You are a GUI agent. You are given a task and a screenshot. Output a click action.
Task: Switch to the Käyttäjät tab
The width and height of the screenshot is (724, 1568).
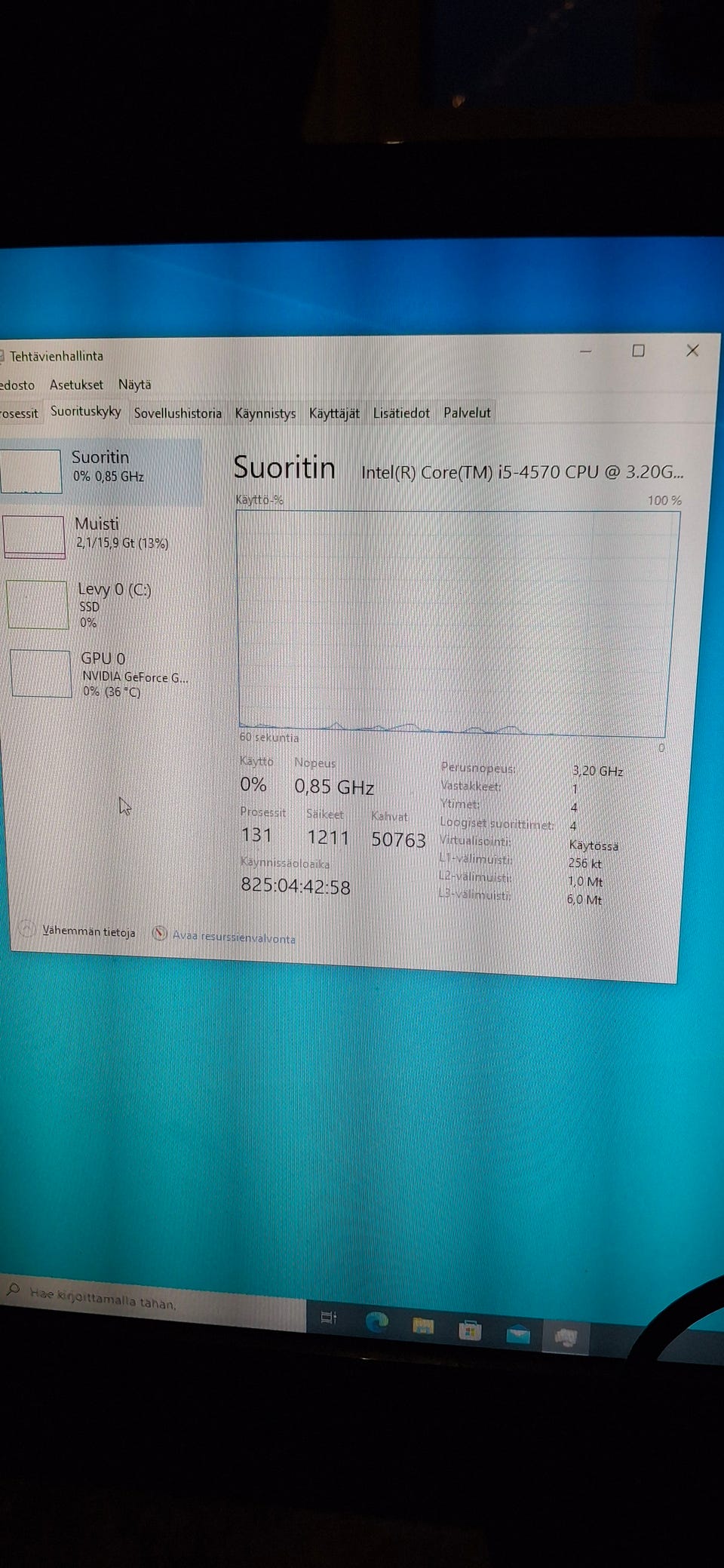pyautogui.click(x=334, y=413)
